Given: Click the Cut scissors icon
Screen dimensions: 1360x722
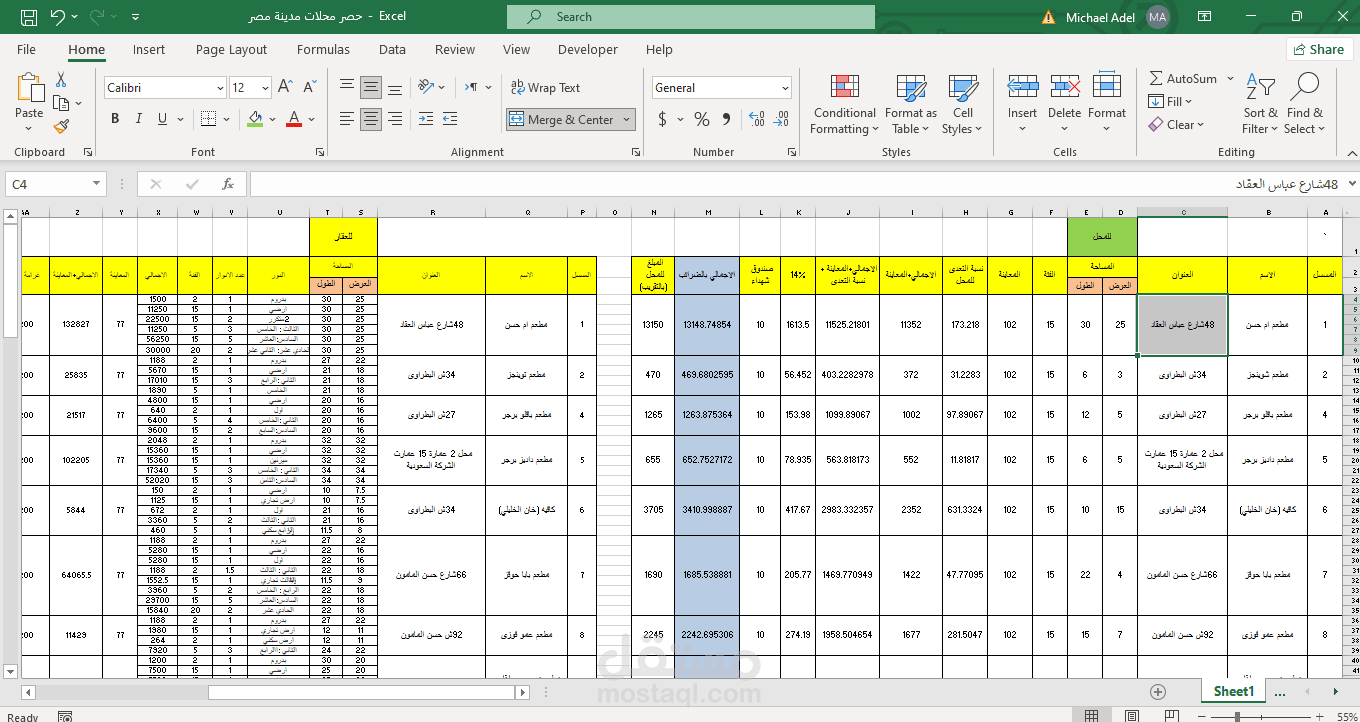Looking at the screenshot, I should click(61, 80).
